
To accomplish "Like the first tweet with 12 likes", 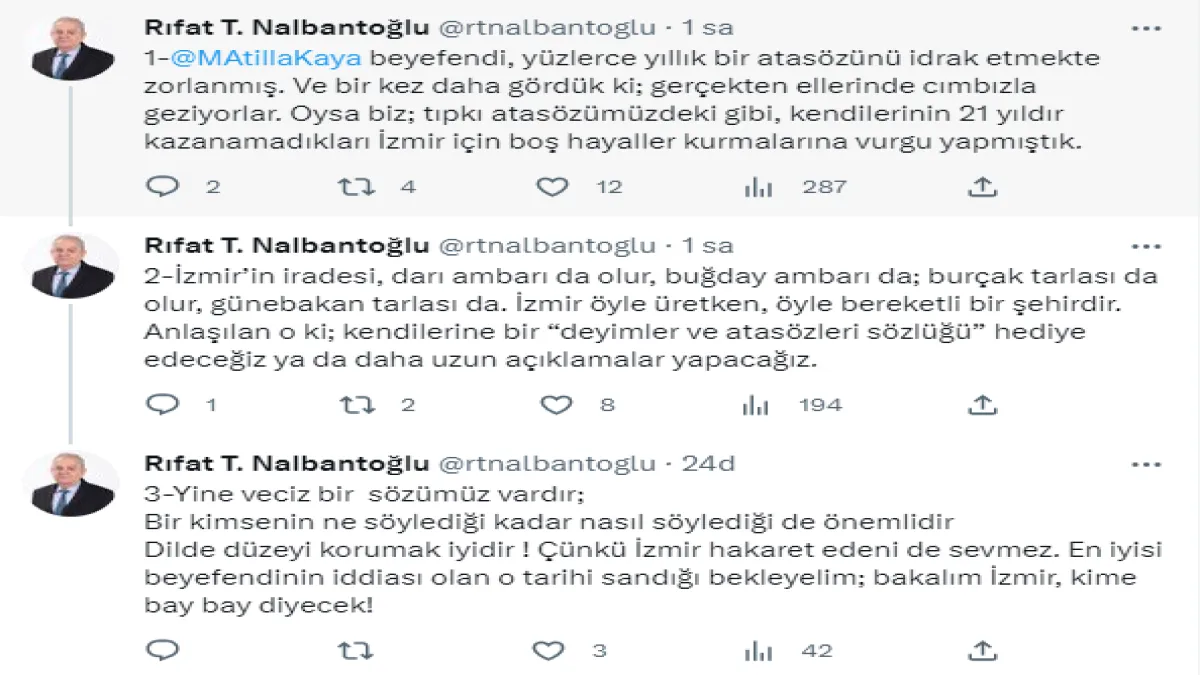I will click(x=552, y=186).
